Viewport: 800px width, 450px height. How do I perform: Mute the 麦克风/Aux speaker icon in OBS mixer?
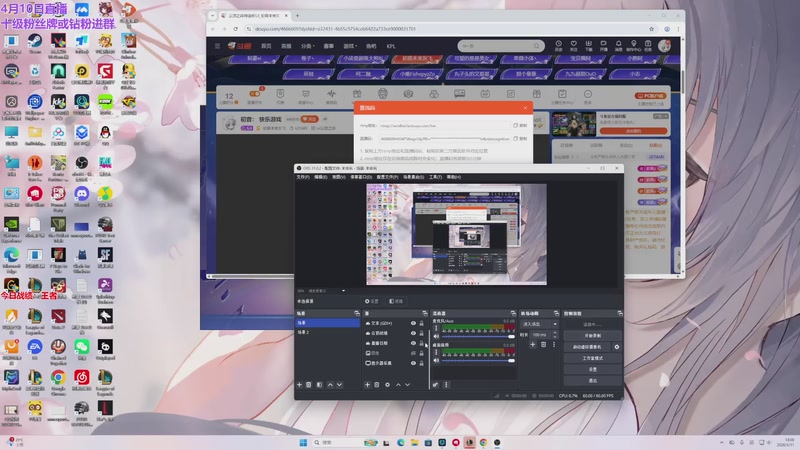pos(436,336)
